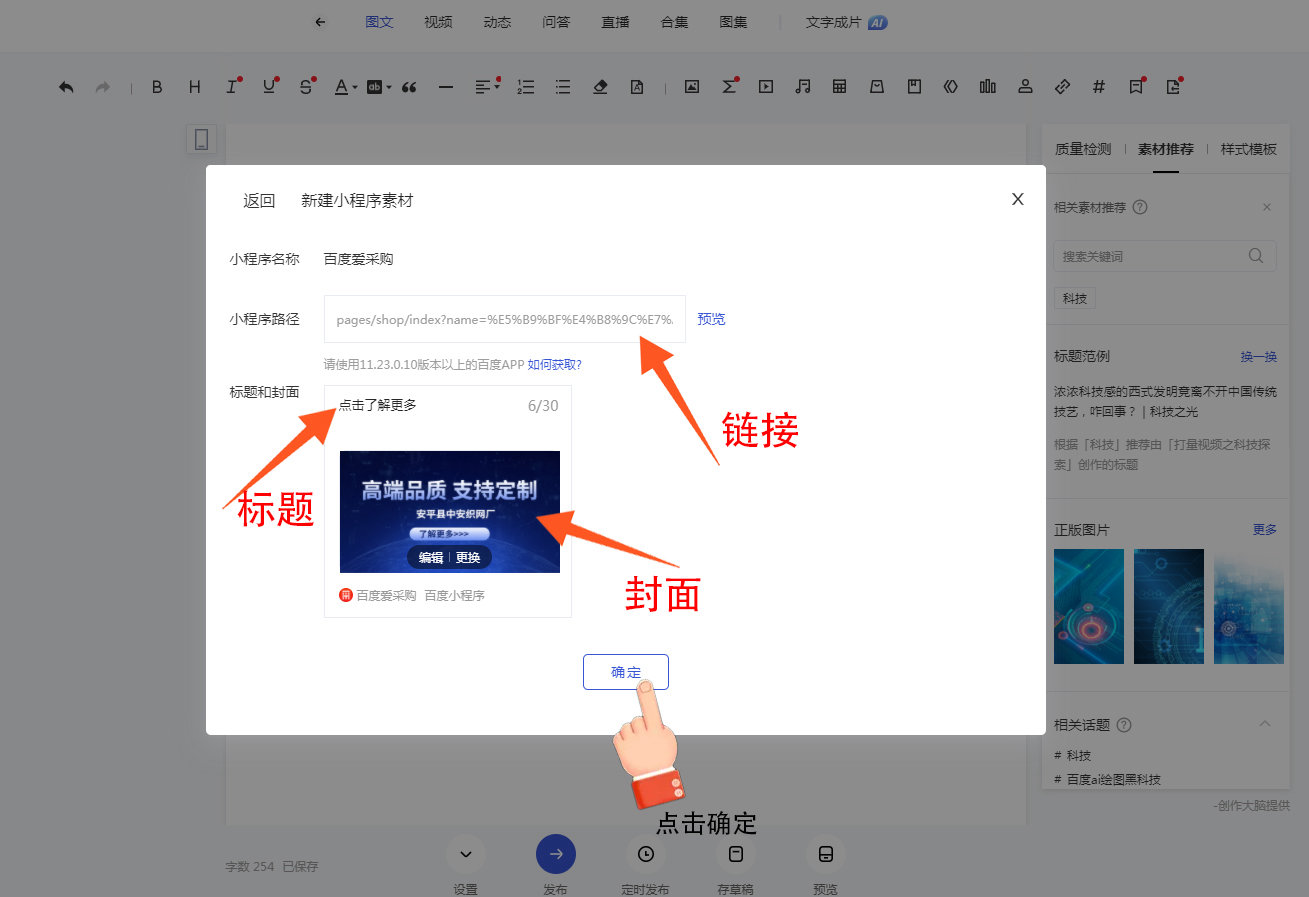The image size is (1309, 897).
Task: Switch to 图集 tab
Action: [733, 22]
